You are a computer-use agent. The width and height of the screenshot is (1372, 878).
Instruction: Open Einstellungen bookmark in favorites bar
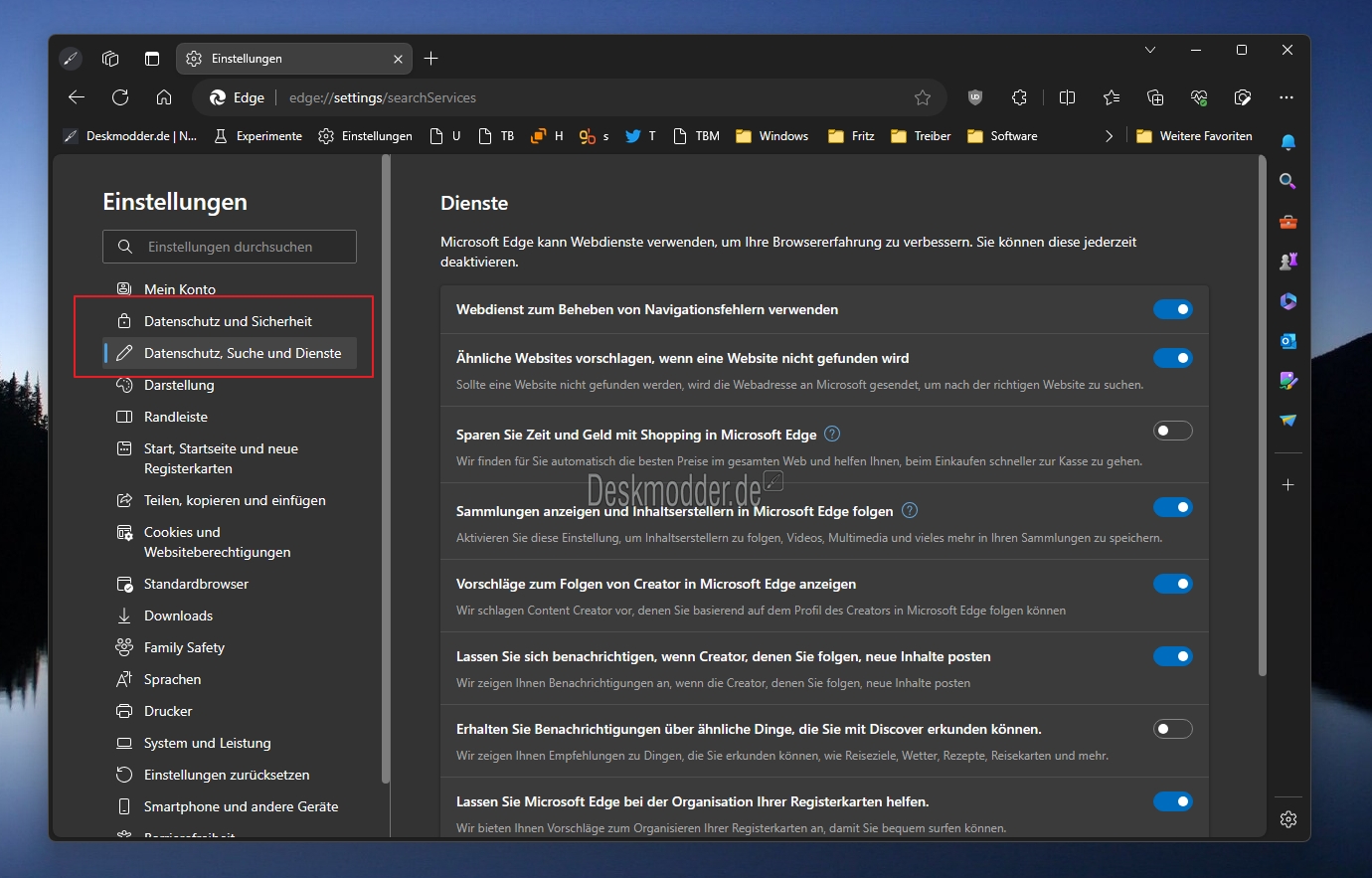pyautogui.click(x=365, y=136)
